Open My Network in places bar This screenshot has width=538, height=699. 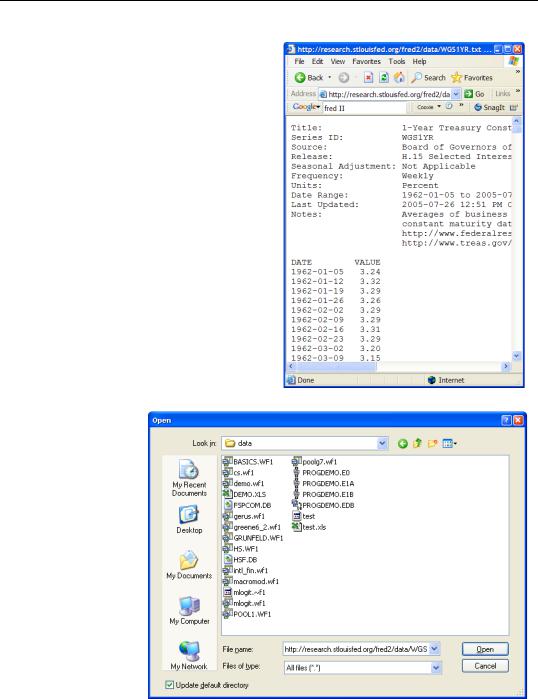coord(189,655)
